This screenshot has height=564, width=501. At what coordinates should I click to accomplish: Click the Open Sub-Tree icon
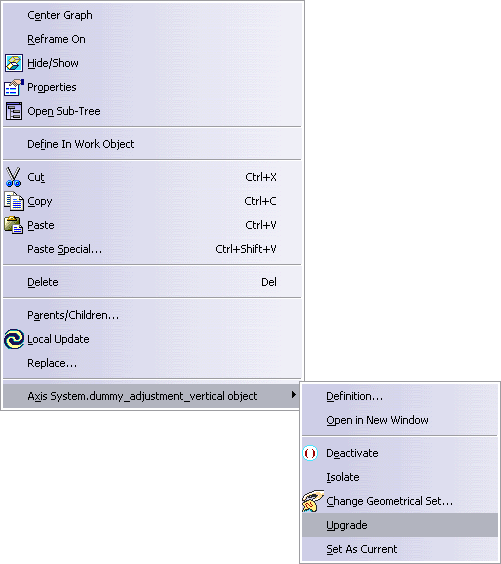(x=14, y=111)
